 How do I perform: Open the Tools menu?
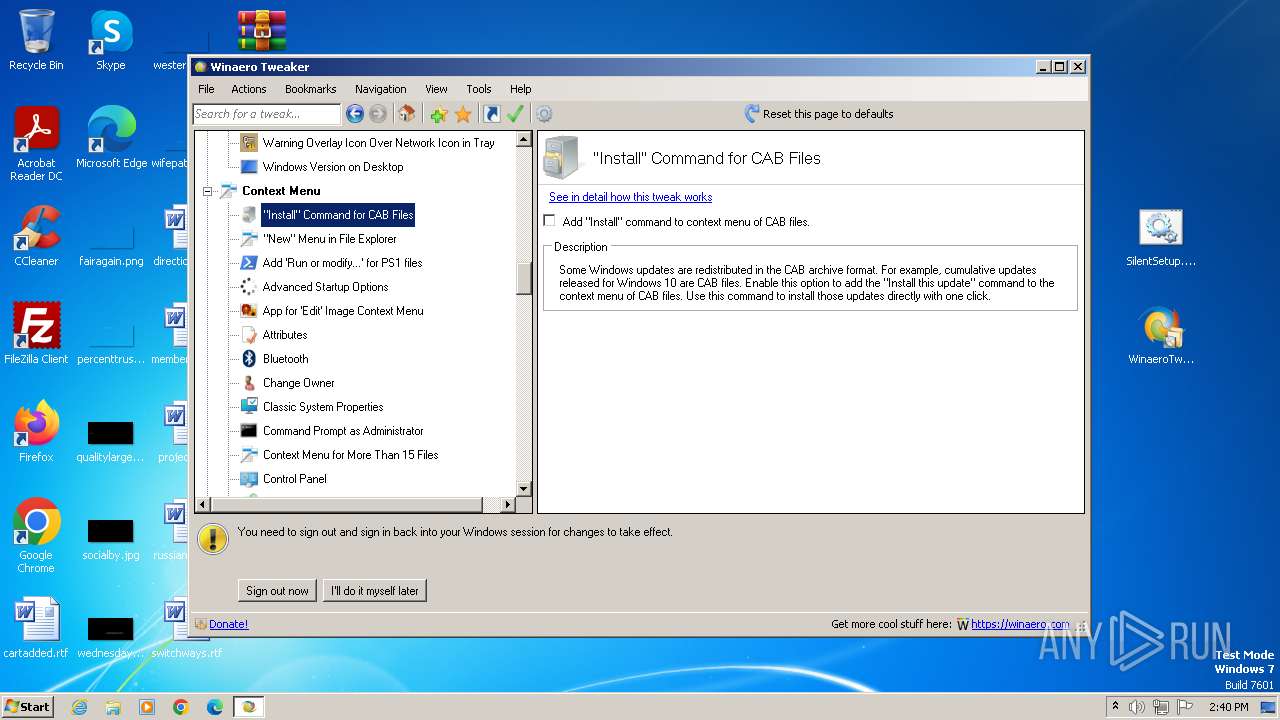pos(479,89)
